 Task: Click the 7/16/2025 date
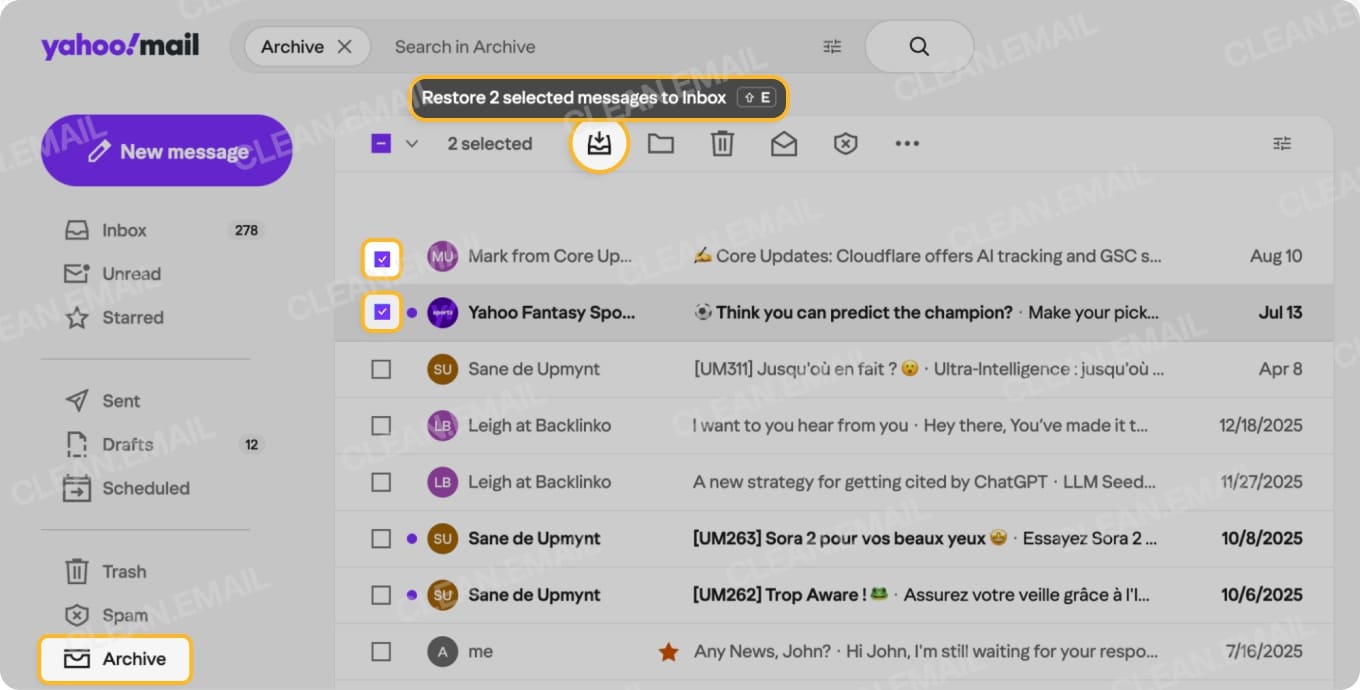tap(1264, 652)
